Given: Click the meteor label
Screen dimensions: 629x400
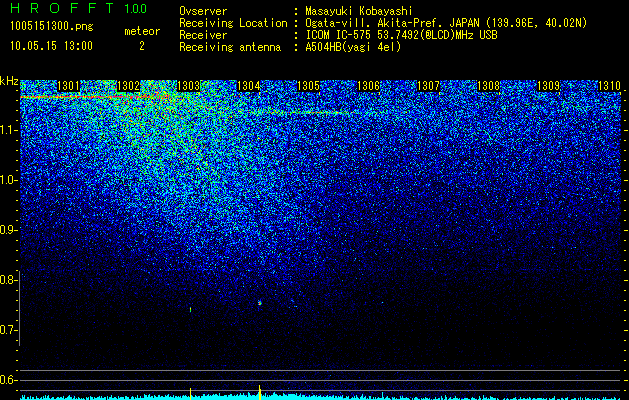Looking at the screenshot, I should point(142,31).
